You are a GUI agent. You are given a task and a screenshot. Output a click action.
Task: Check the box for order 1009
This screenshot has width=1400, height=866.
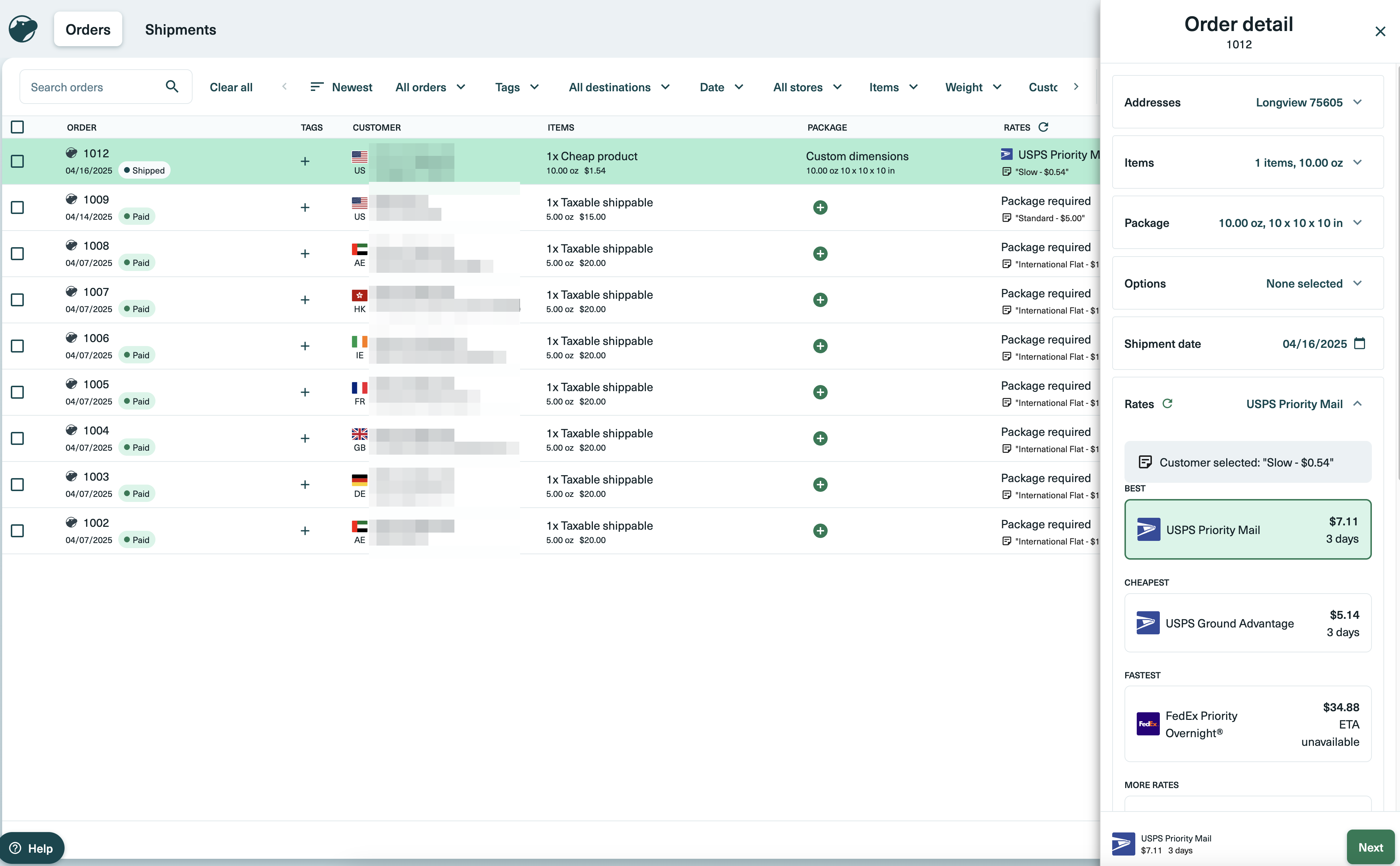coord(17,207)
